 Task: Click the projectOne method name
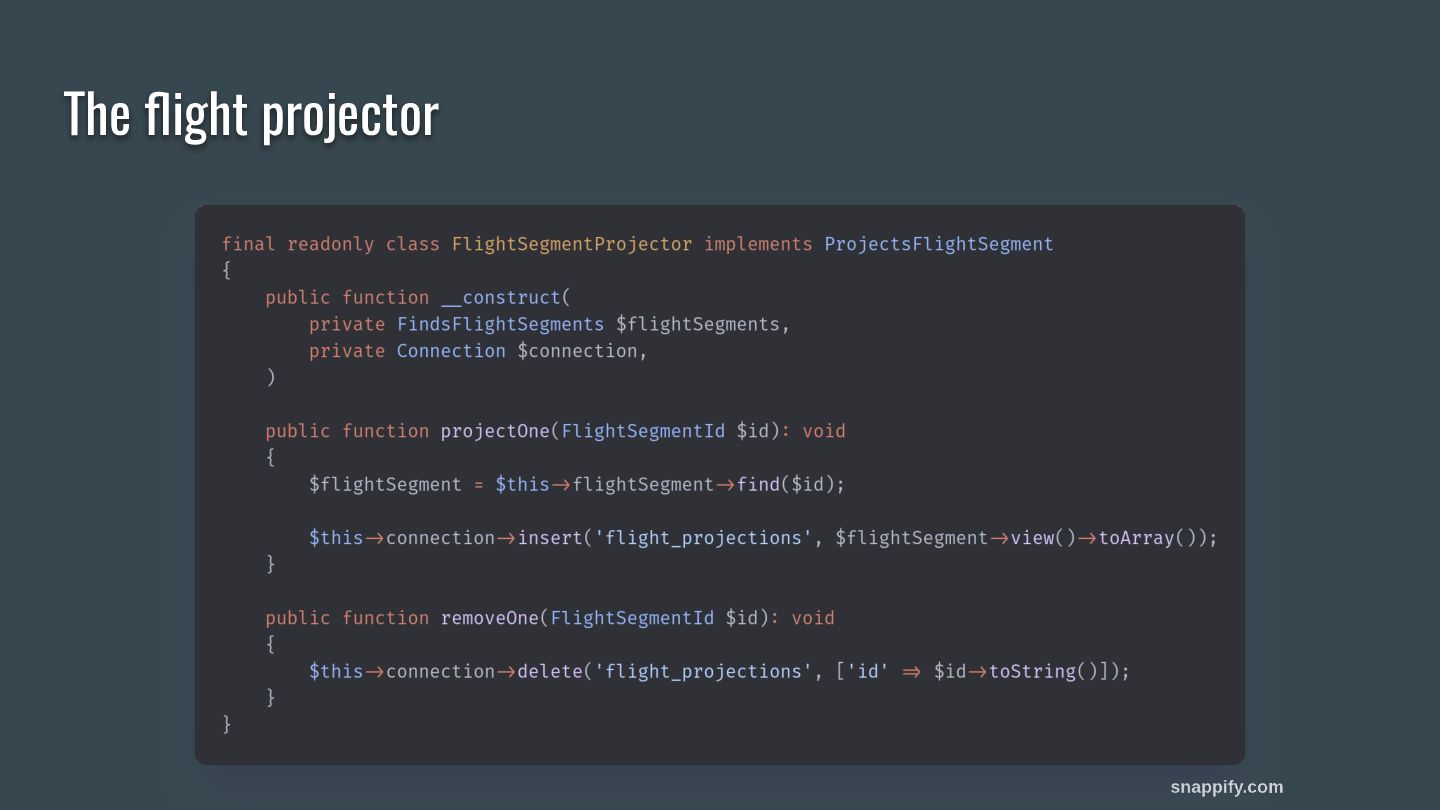tap(495, 431)
